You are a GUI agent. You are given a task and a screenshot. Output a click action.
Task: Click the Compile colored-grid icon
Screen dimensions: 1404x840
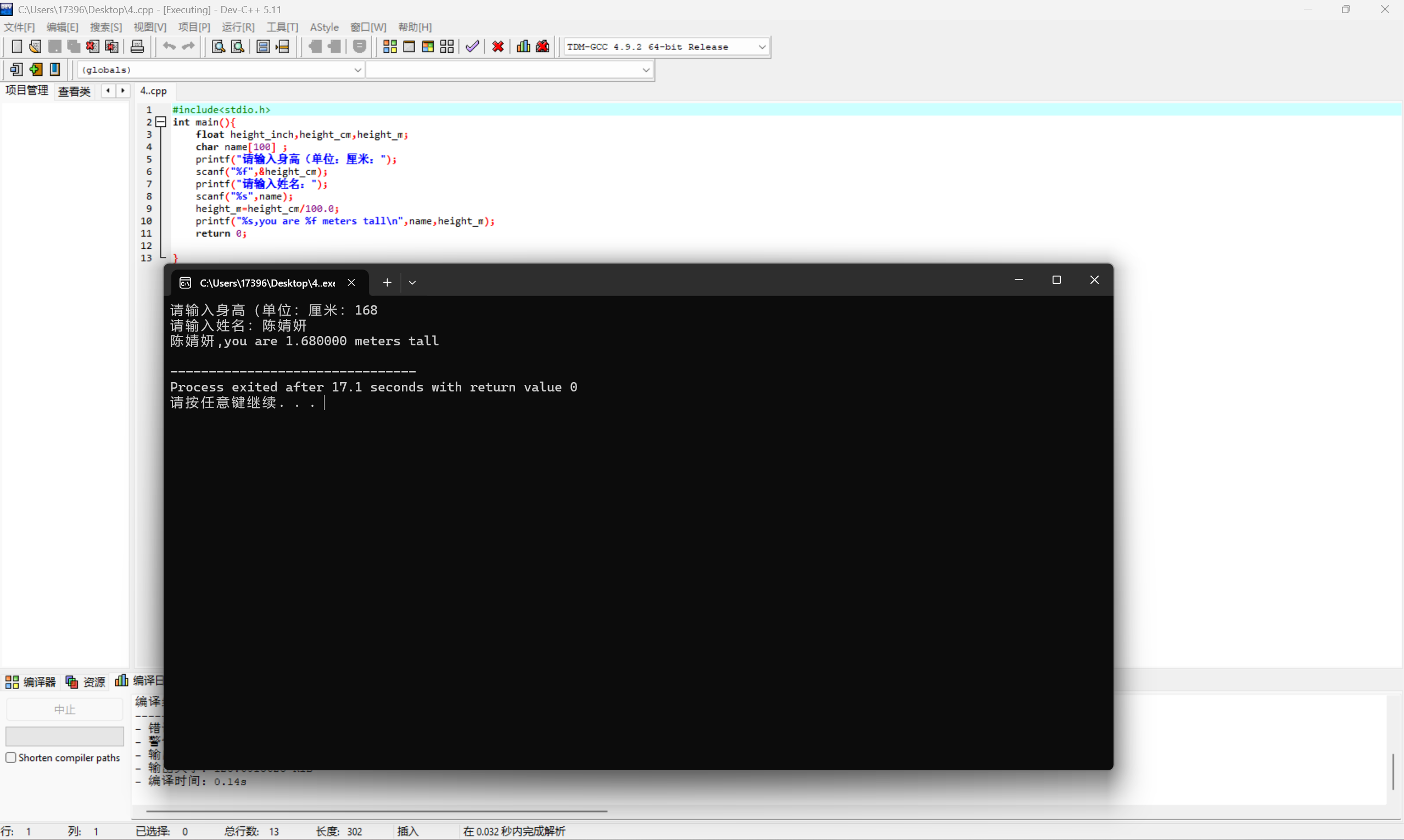tap(389, 47)
